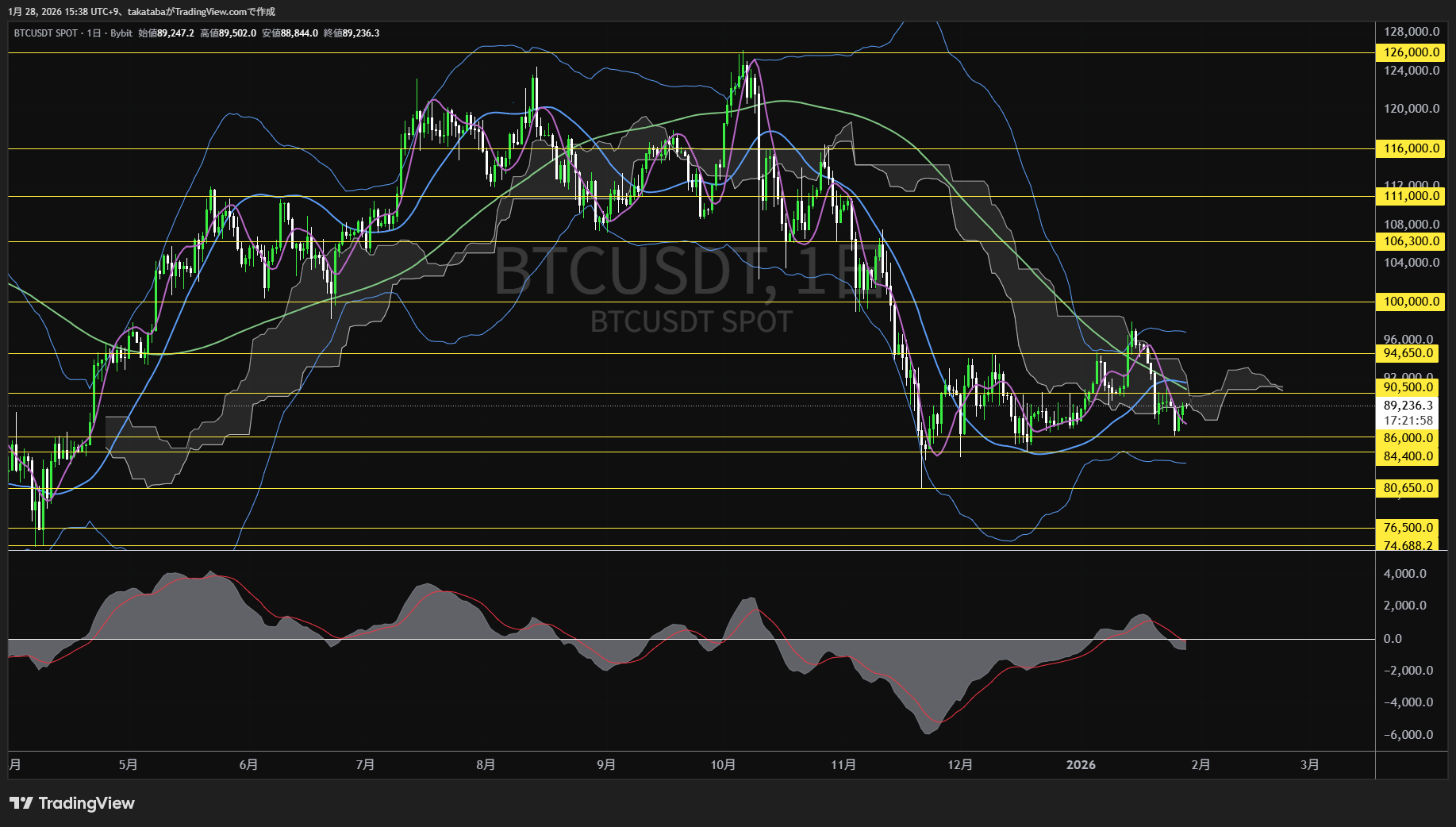Click the 7月 marker on time axis
The image size is (1456, 827).
tap(365, 765)
